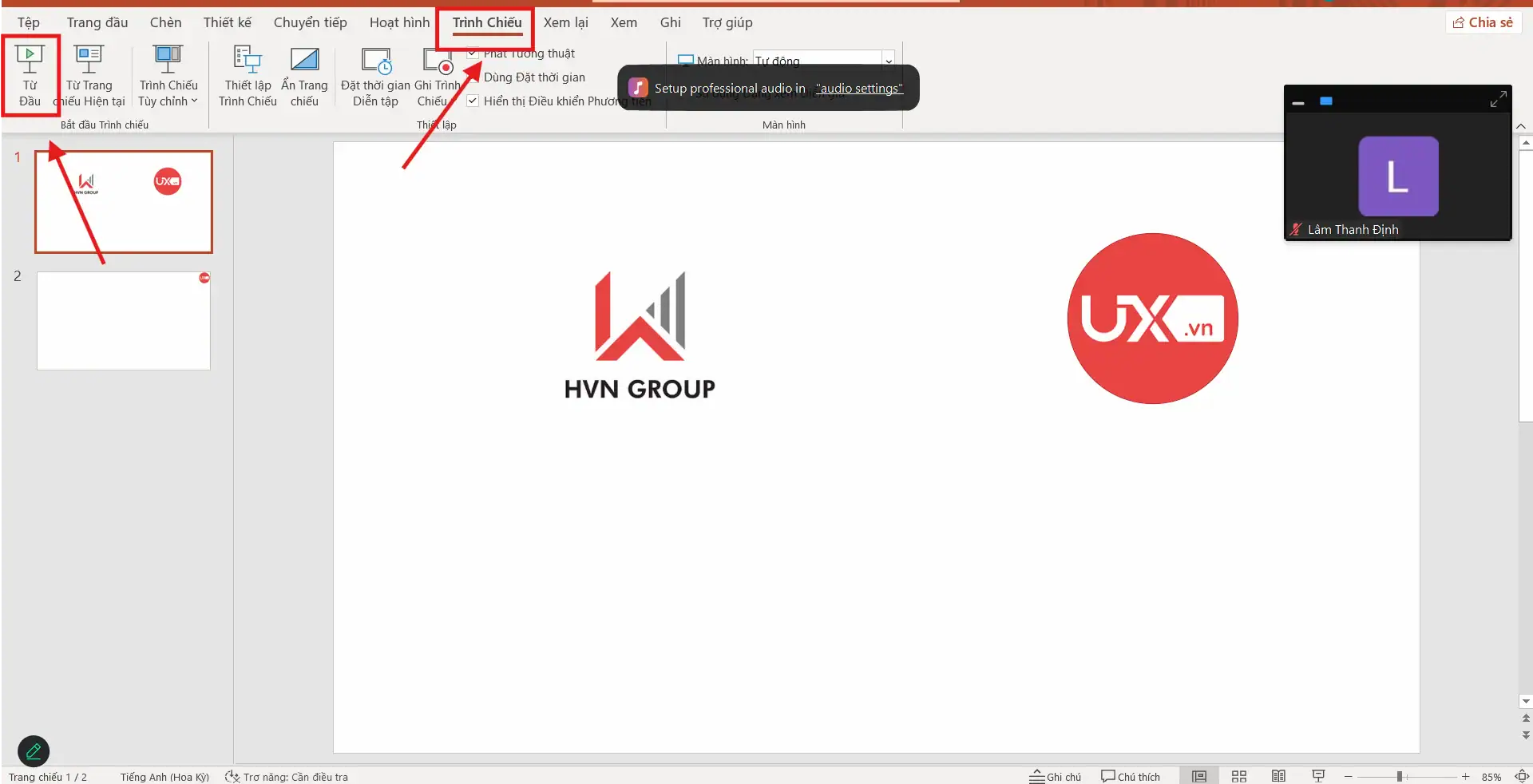Click the fit slide to window icon
This screenshot has height=784, width=1533.
[1522, 776]
